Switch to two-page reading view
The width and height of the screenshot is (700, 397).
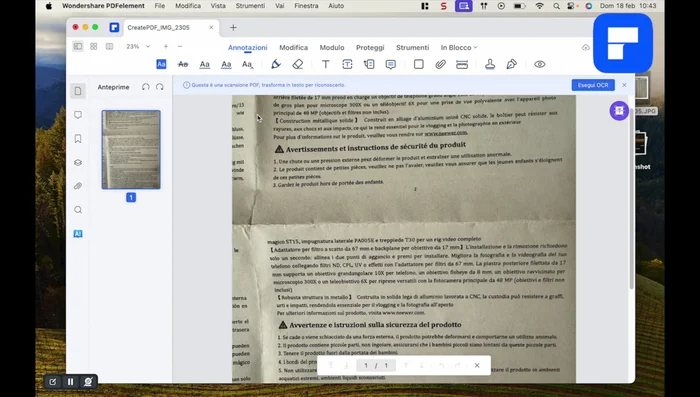109,46
